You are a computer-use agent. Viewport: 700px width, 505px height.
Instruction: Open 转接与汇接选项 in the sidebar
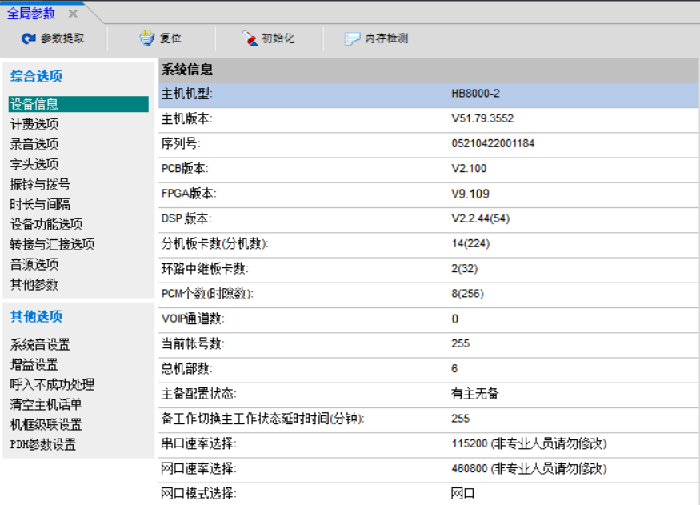coord(52,244)
